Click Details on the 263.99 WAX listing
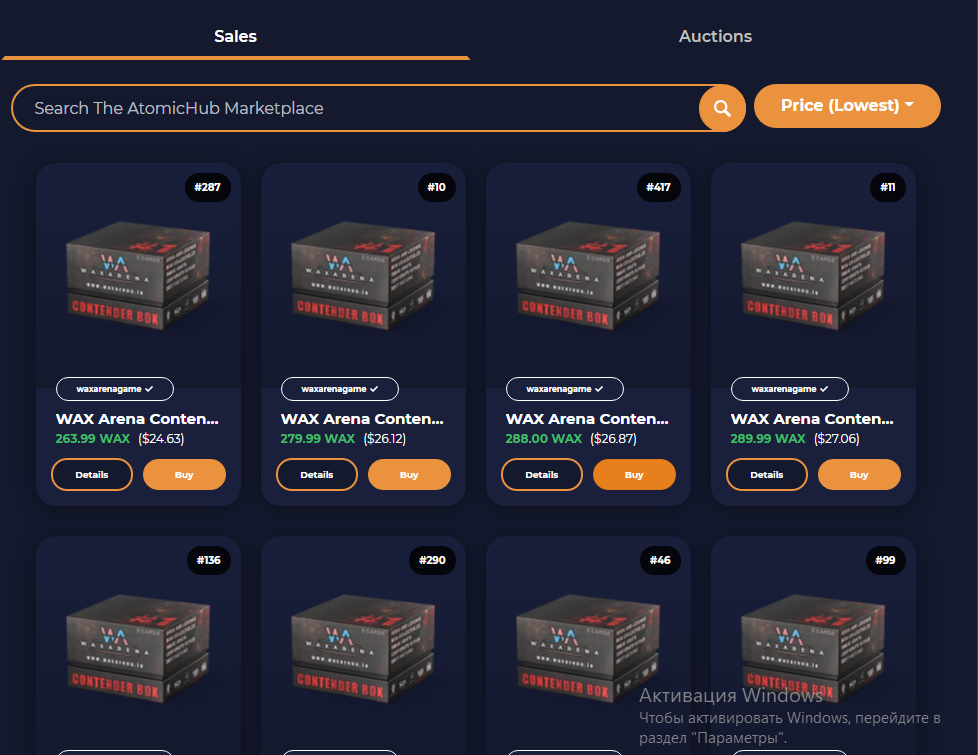The image size is (978, 755). click(92, 475)
